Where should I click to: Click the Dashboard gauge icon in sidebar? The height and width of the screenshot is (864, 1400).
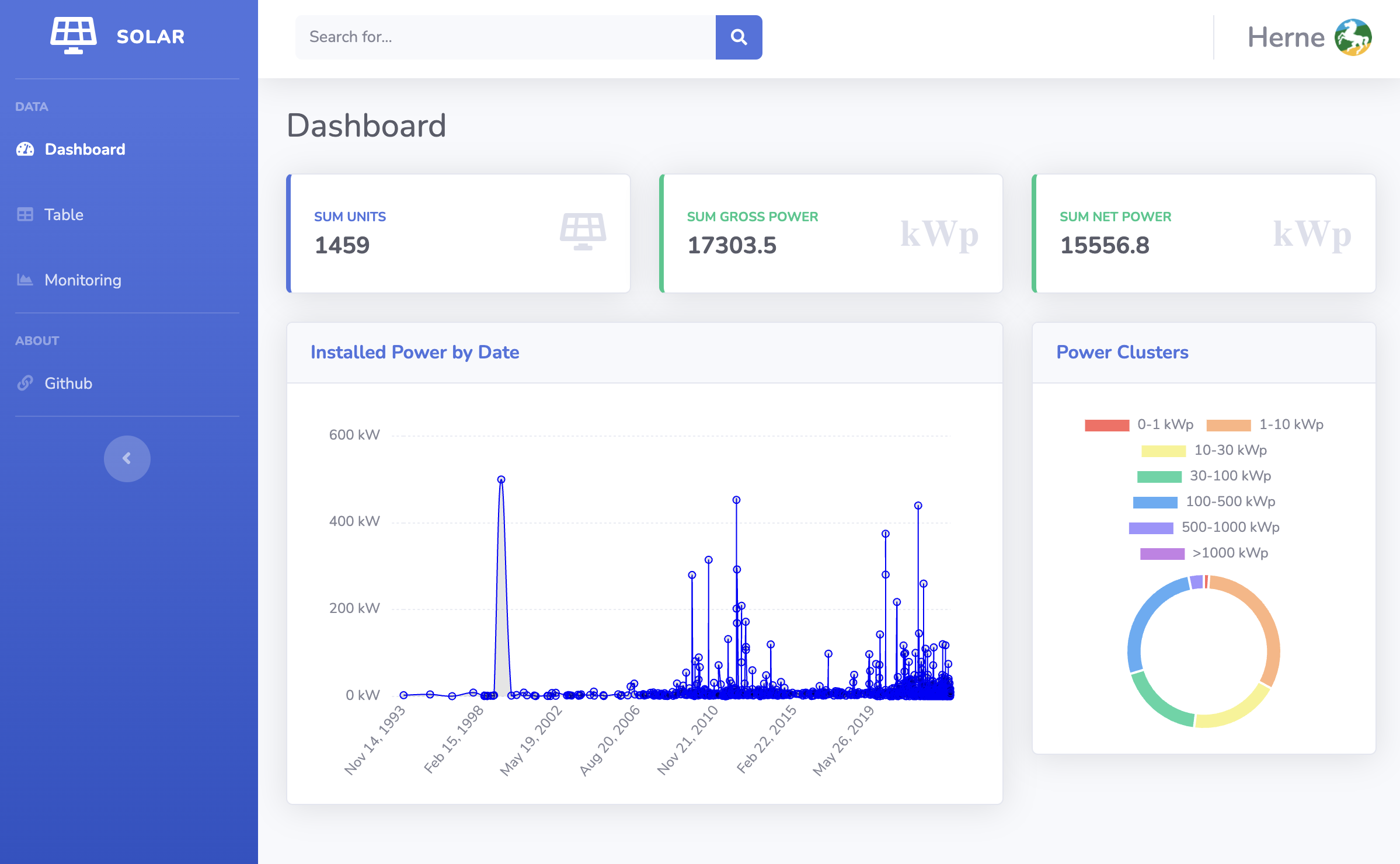click(25, 149)
